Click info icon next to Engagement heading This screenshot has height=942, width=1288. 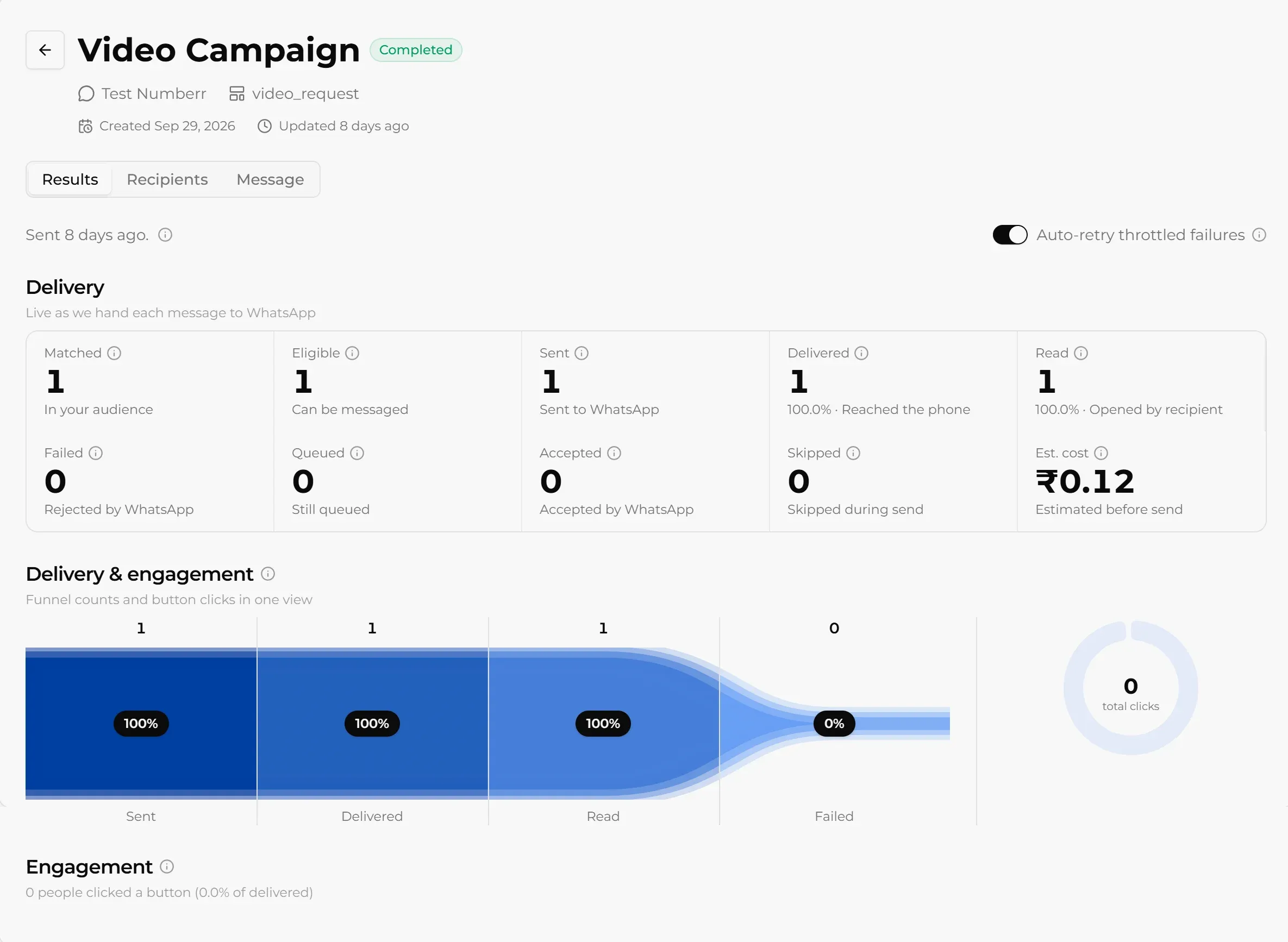click(166, 866)
